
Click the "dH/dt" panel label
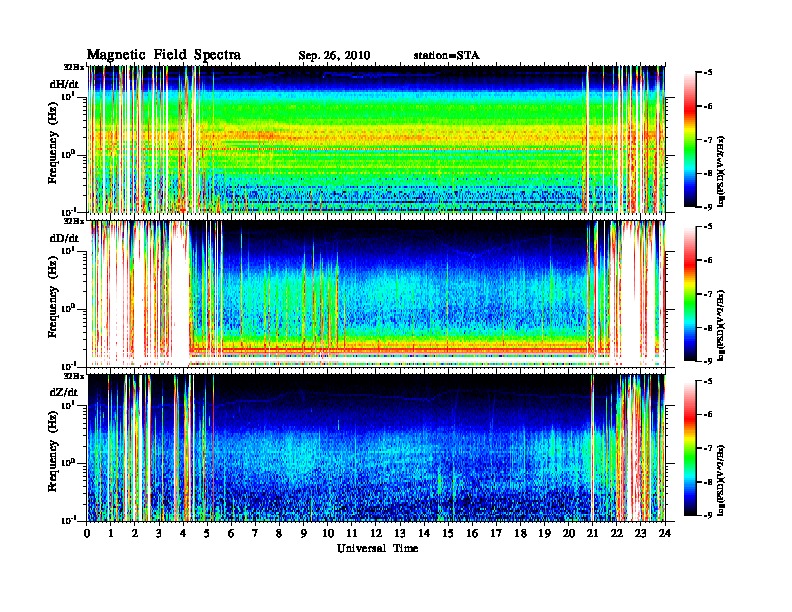(64, 84)
